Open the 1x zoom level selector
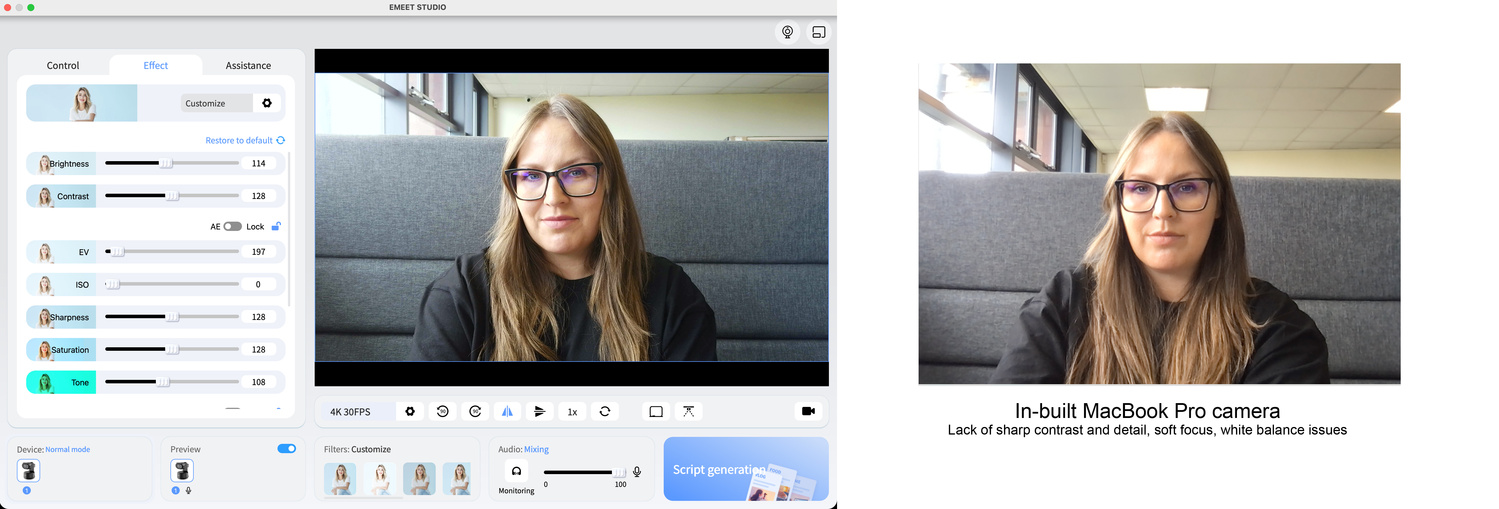The height and width of the screenshot is (509, 1499). (x=572, y=411)
